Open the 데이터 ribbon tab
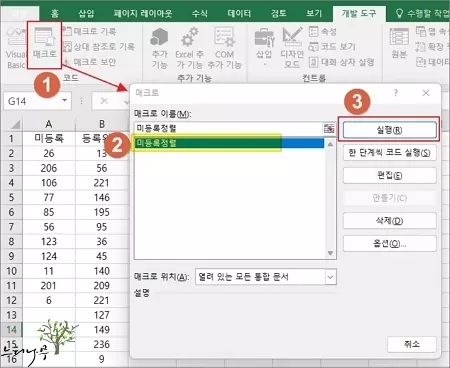Image resolution: width=450 pixels, height=368 pixels. pyautogui.click(x=239, y=13)
